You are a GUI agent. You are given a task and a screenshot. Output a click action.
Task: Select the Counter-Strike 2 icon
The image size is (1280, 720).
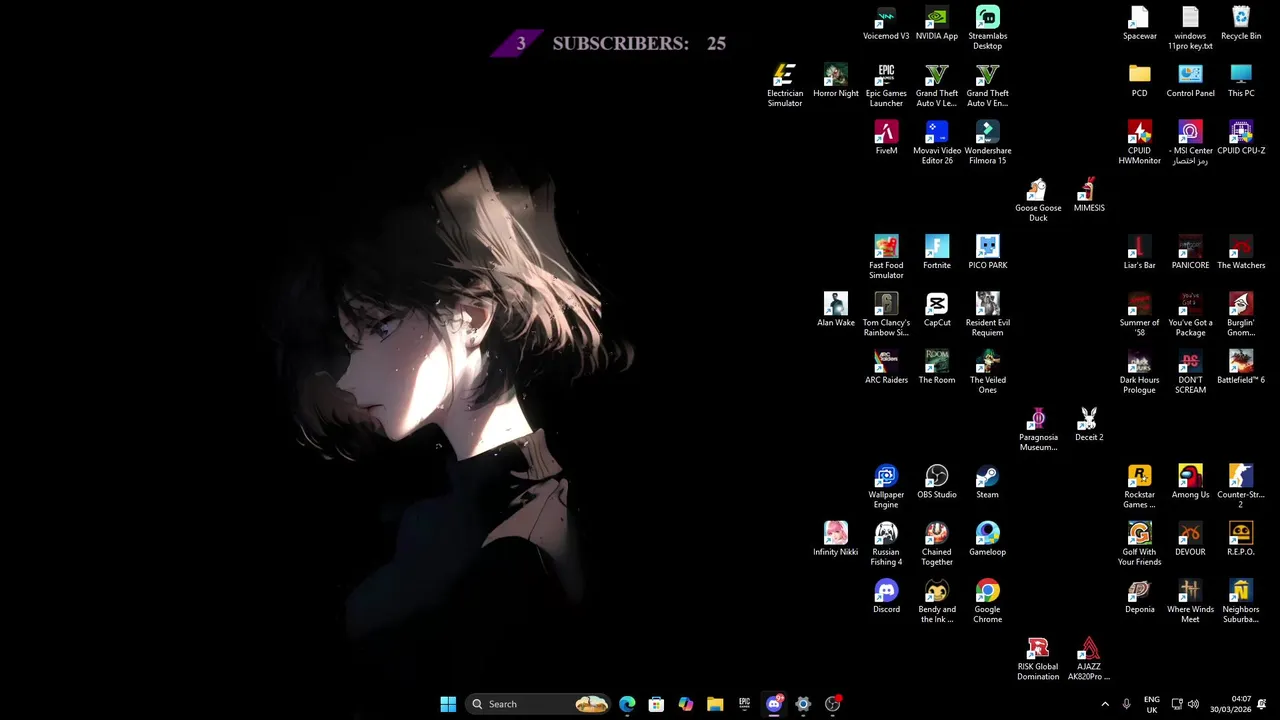tap(1241, 487)
